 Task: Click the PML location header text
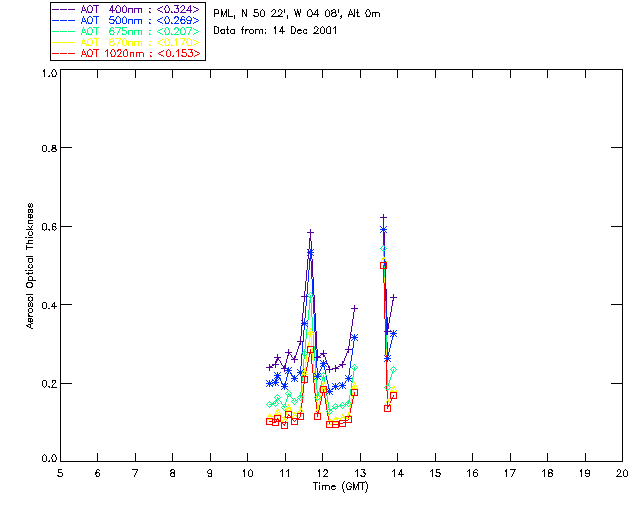point(297,14)
